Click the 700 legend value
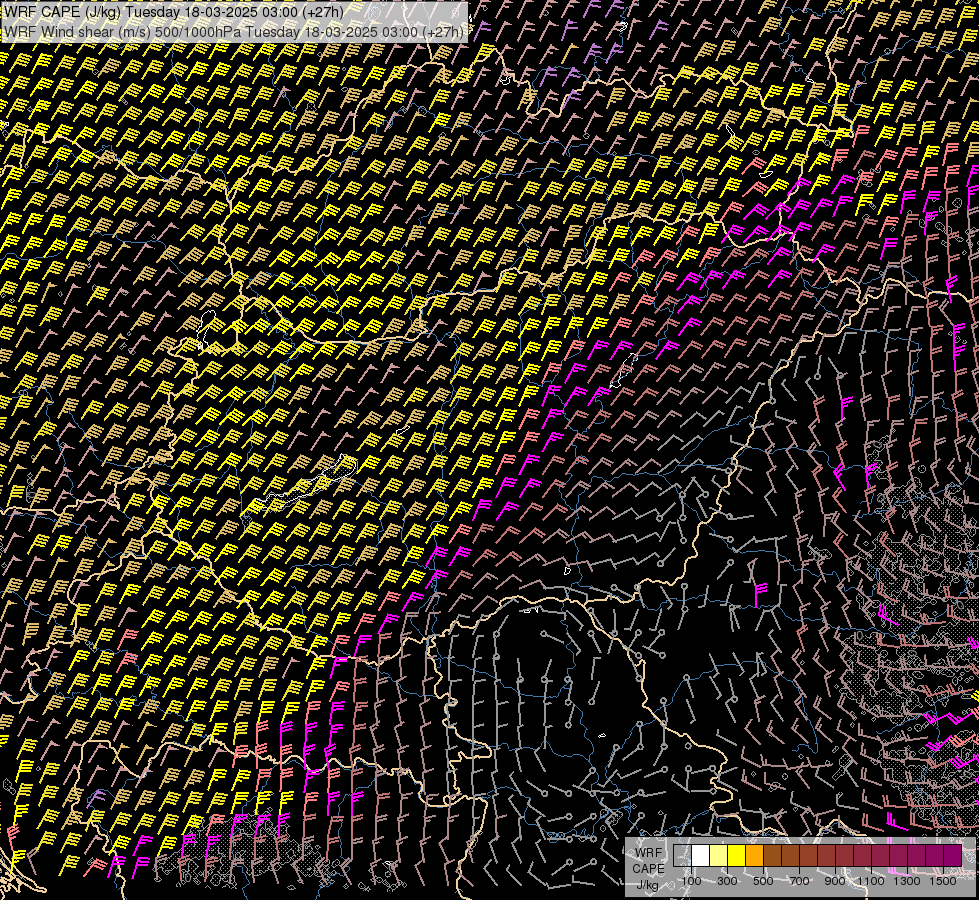This screenshot has width=979, height=900. pos(799,881)
